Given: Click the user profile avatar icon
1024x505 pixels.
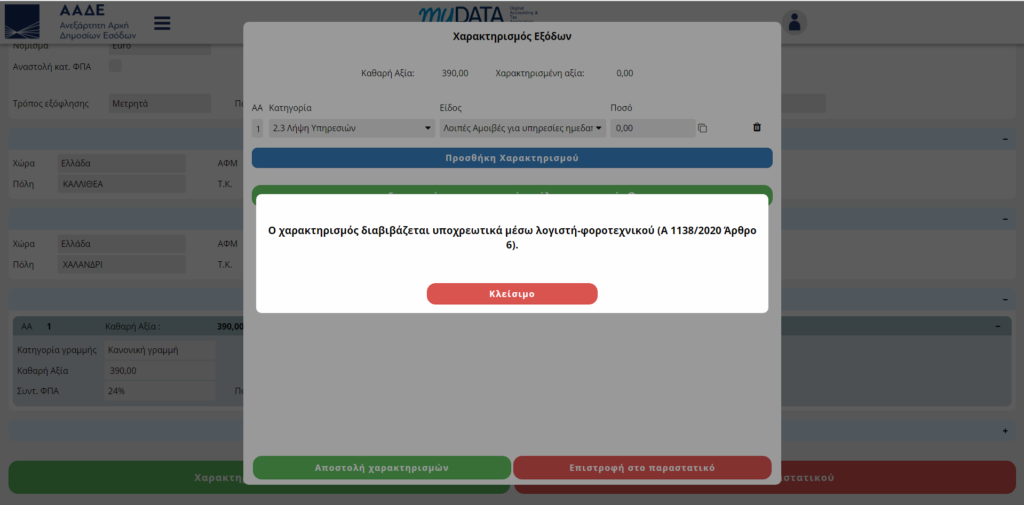Looking at the screenshot, I should tap(795, 22).
